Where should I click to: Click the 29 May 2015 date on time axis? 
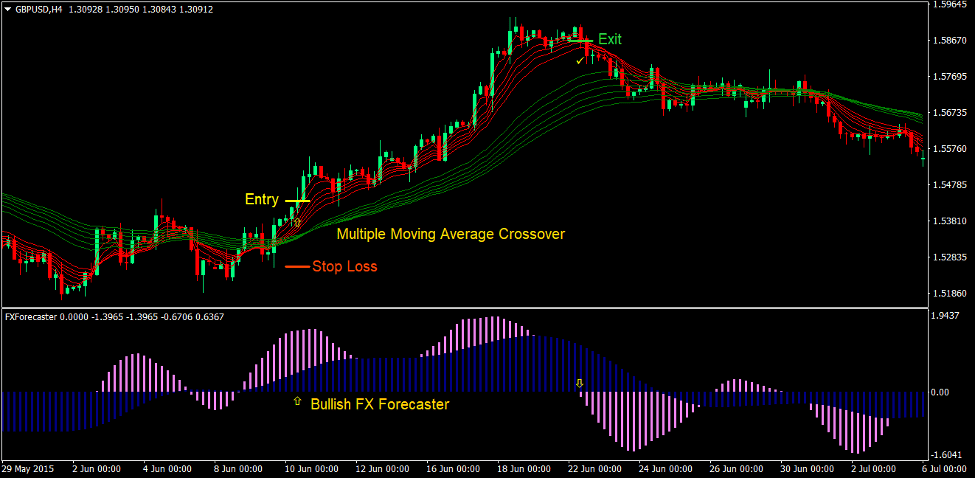27,468
